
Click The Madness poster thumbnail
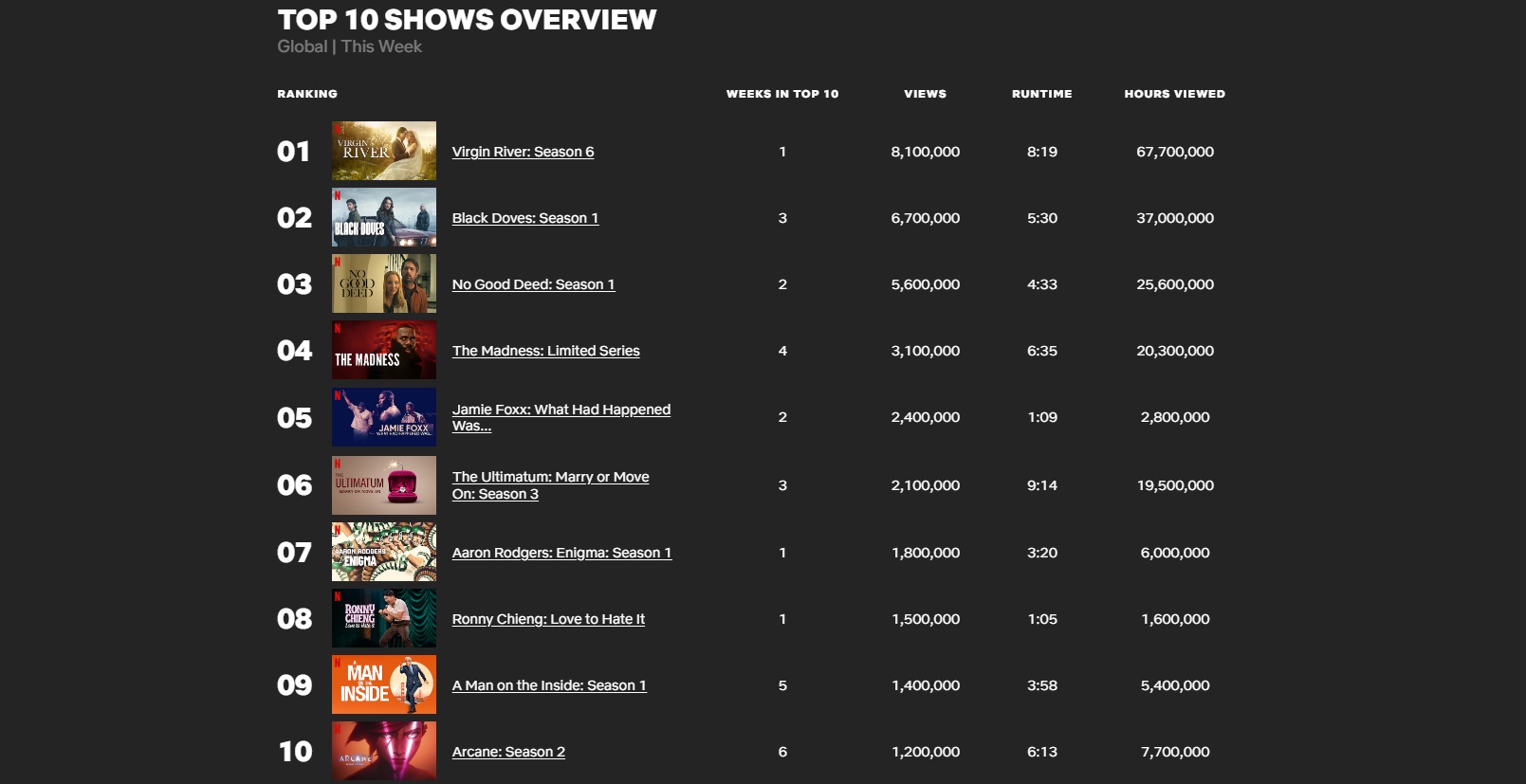pos(384,350)
